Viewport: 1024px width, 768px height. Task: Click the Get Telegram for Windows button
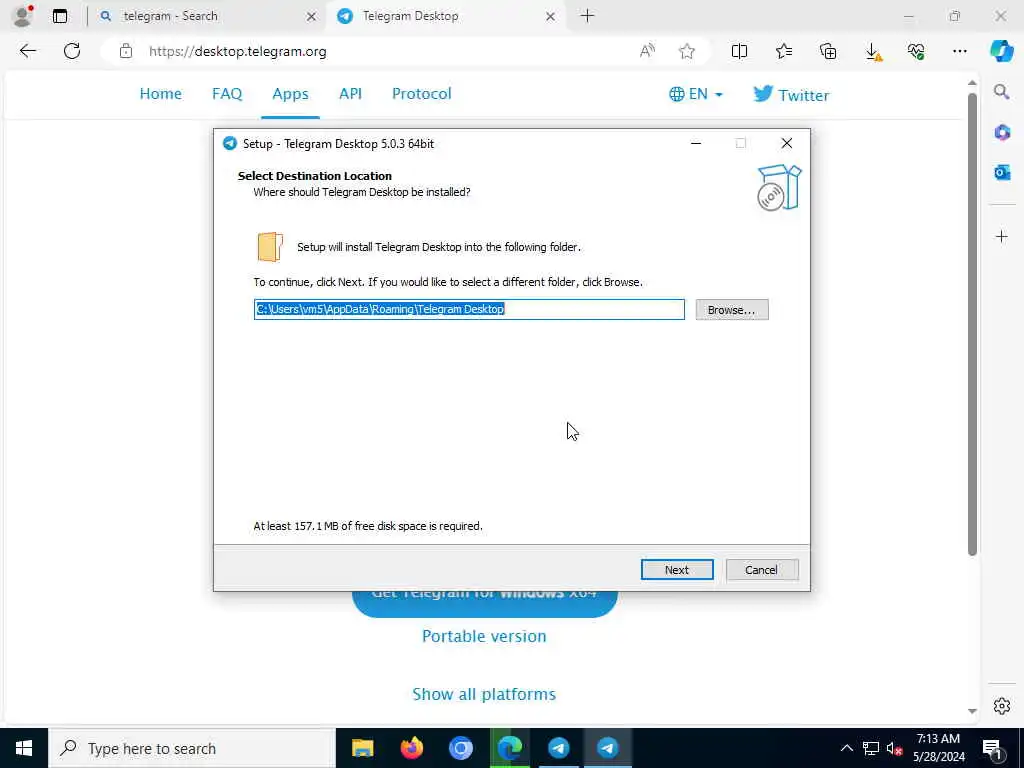point(485,603)
